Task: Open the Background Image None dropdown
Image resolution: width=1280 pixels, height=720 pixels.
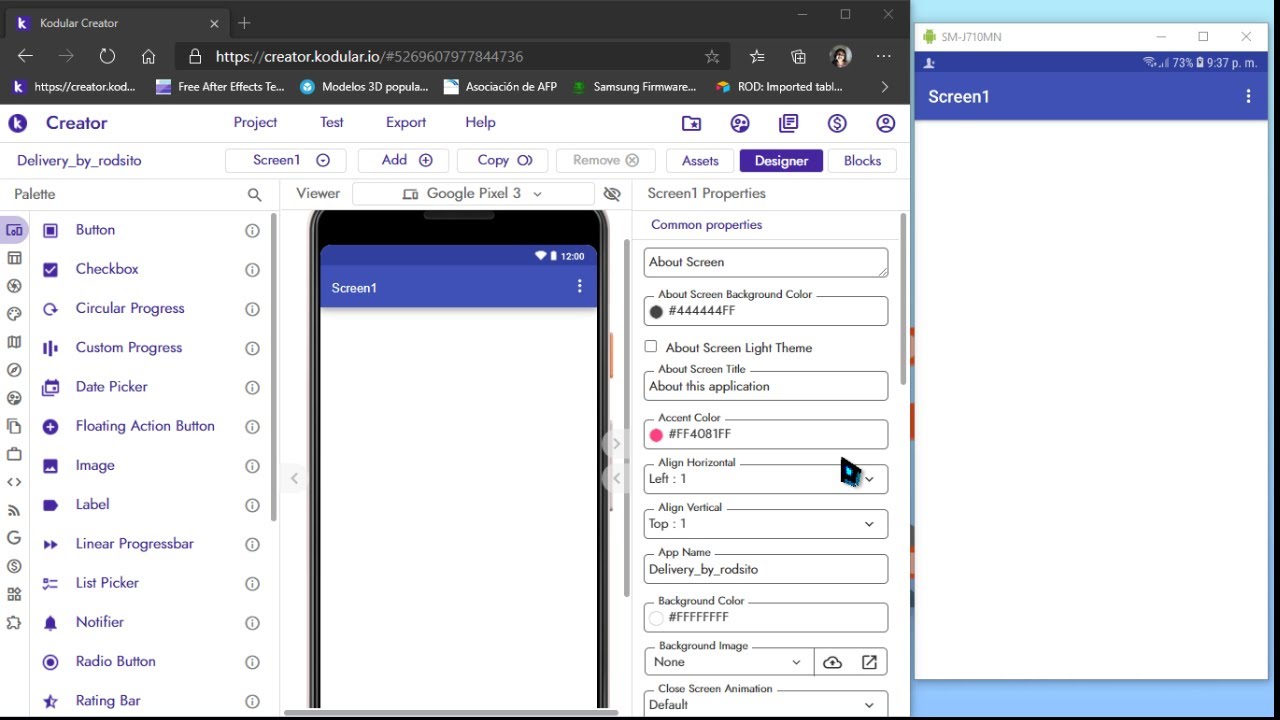Action: 728,662
